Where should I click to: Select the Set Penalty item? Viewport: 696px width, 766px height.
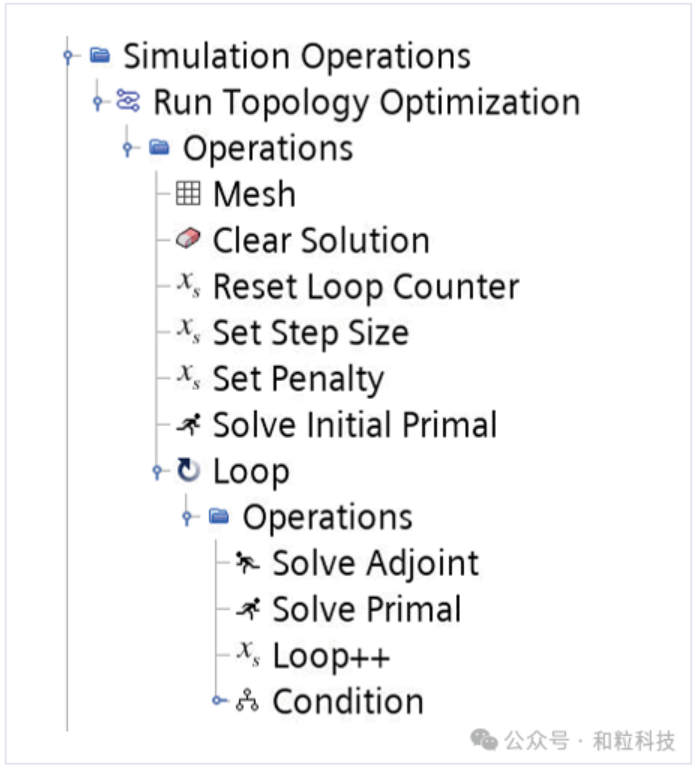[298, 379]
